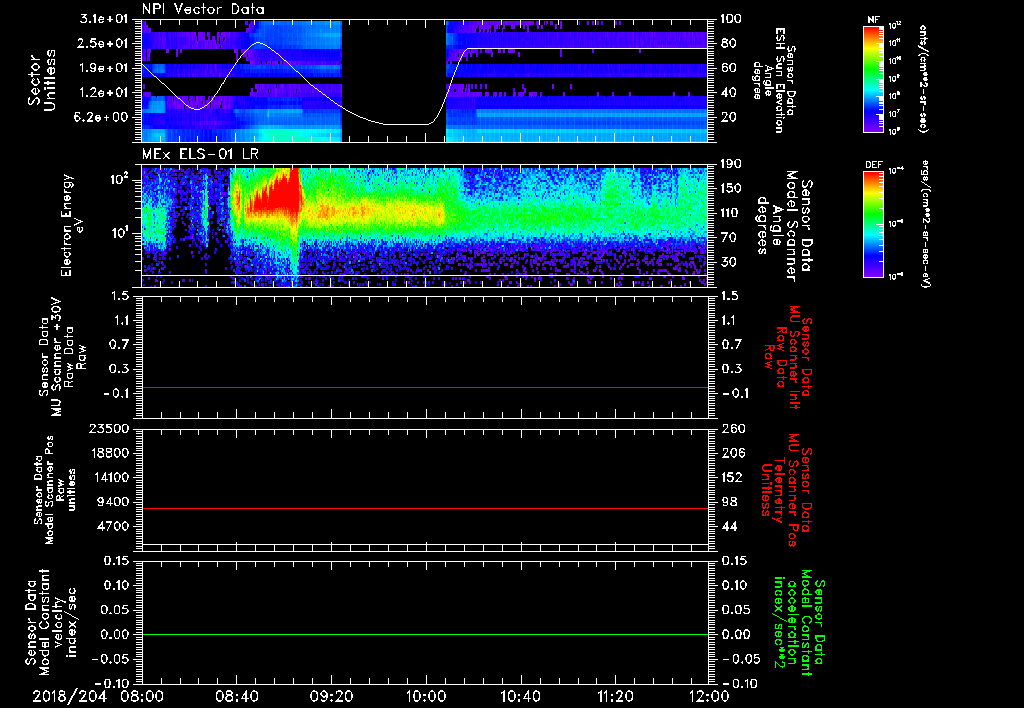Click the "10:40" time tick label

pyautogui.click(x=520, y=697)
